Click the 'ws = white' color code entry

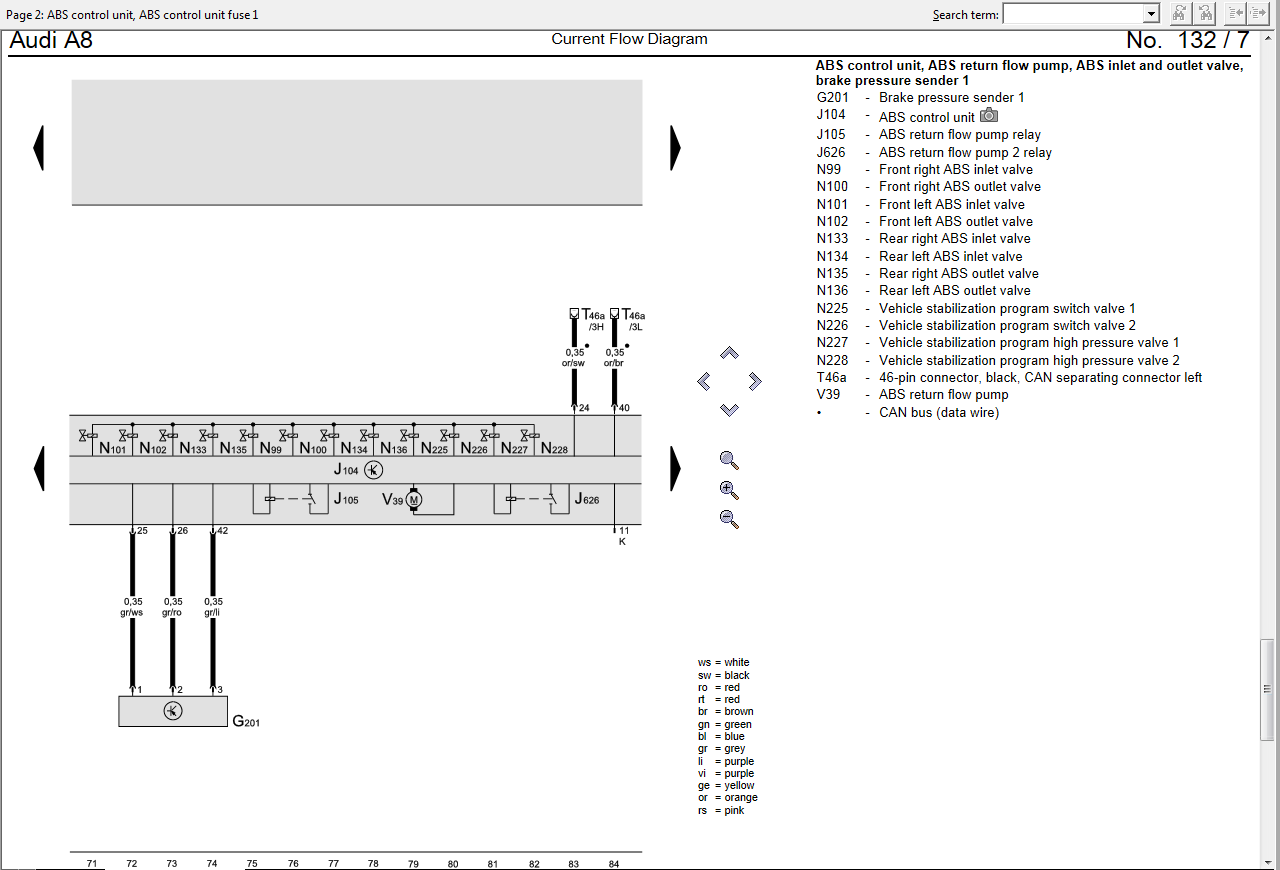pos(723,663)
